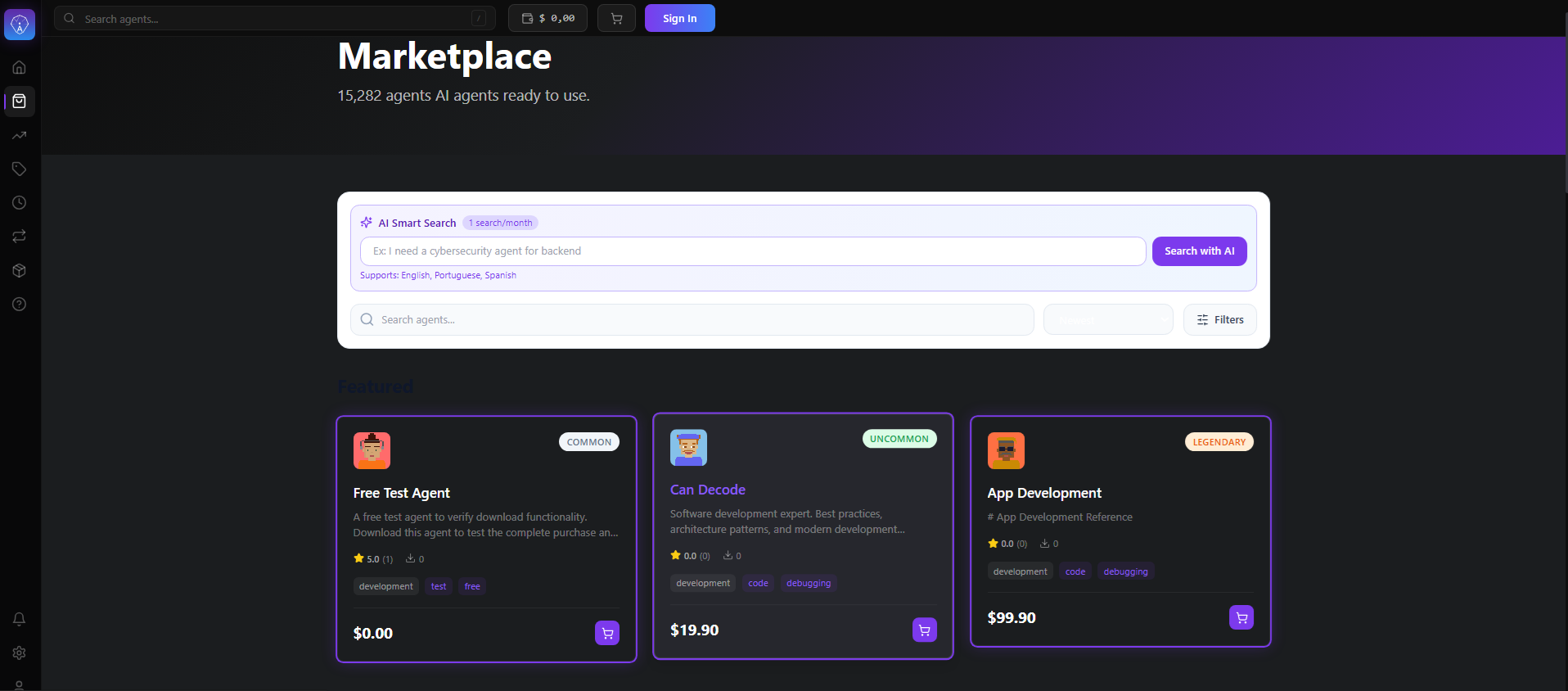Add Free Test Agent to cart
The width and height of the screenshot is (1568, 691).
[x=607, y=633]
